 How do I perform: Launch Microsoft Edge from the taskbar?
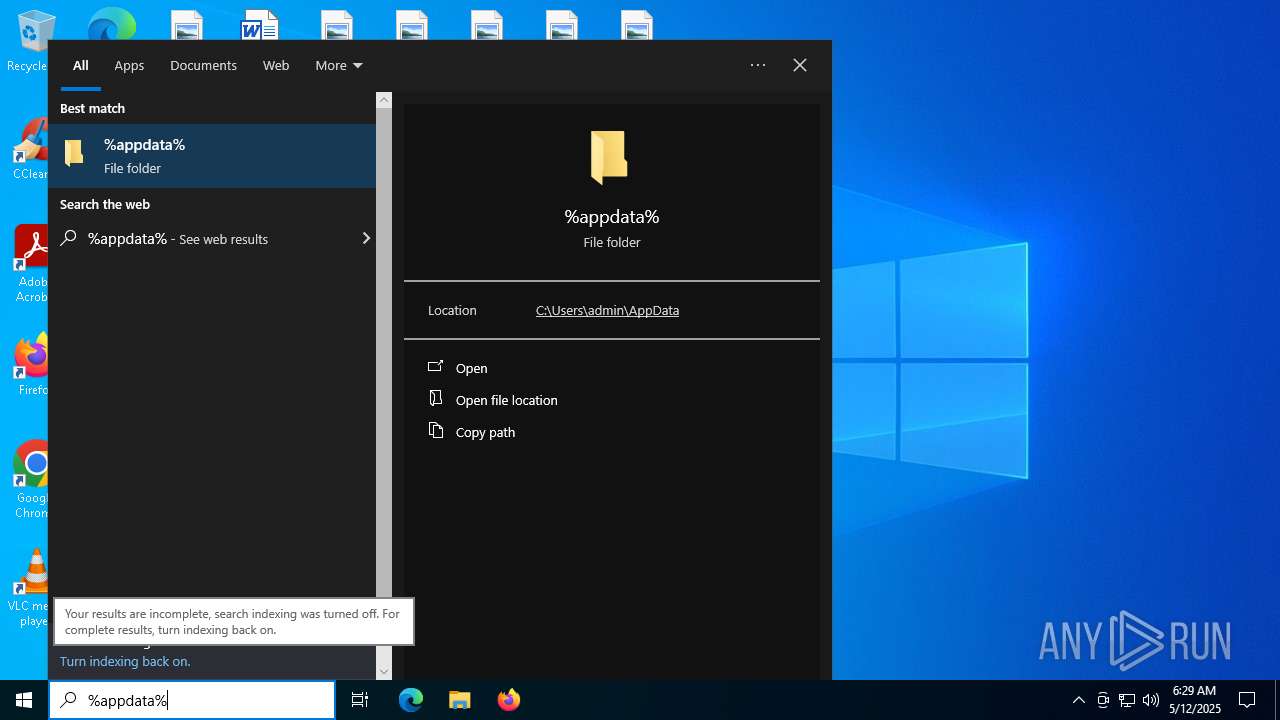coord(411,700)
